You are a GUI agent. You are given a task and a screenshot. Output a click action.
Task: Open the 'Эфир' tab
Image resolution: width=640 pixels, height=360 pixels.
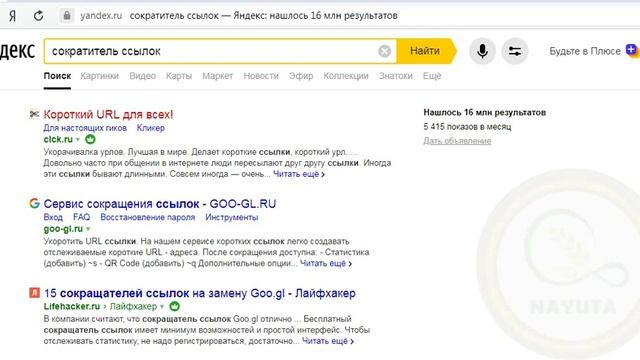[x=301, y=76]
